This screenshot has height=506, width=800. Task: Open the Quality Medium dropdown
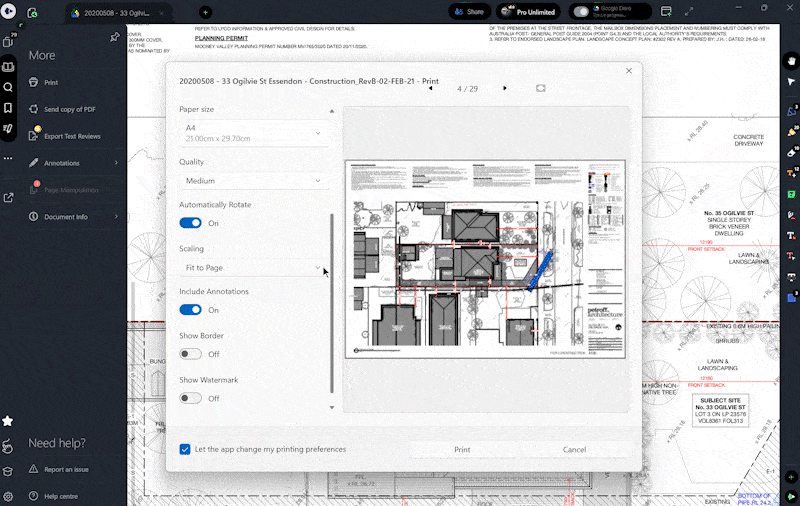[254, 181]
